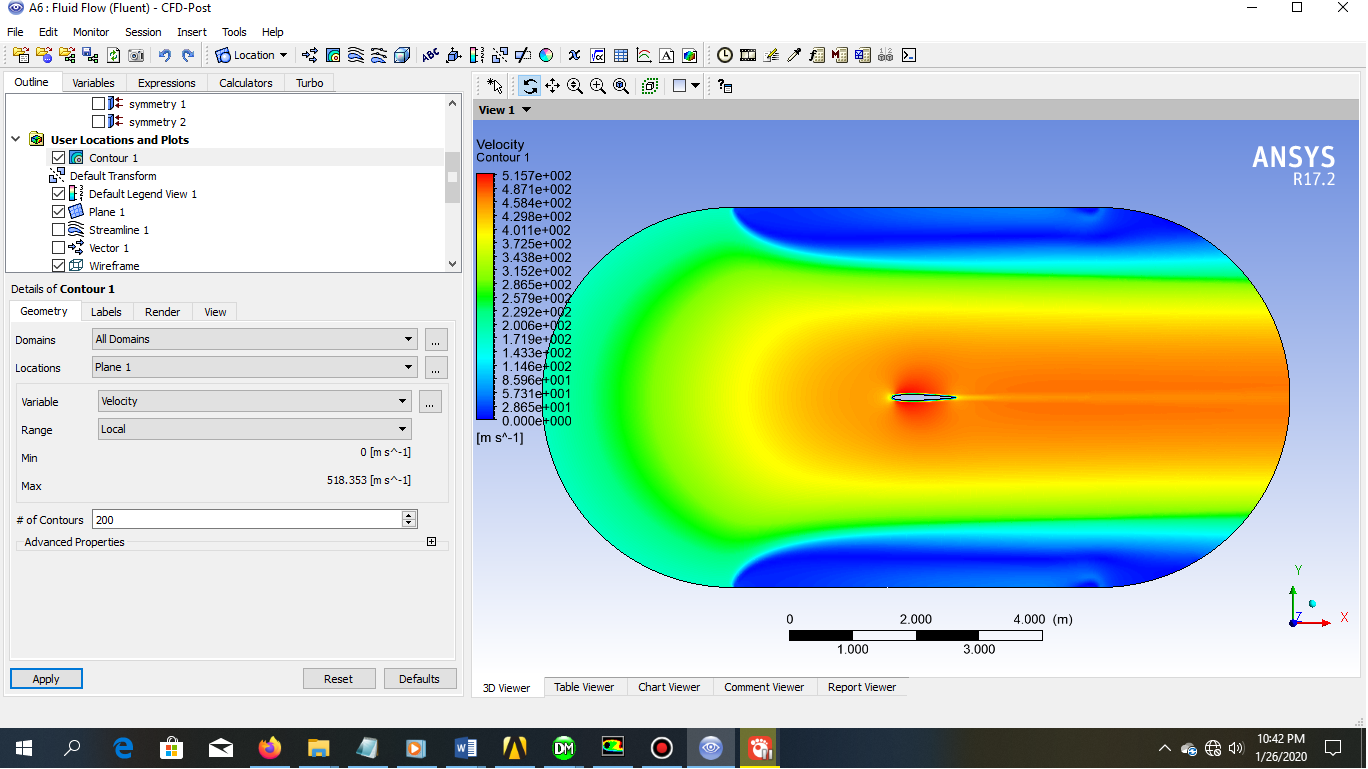Image resolution: width=1368 pixels, height=769 pixels.
Task: Click the Probe eyedropper tool icon
Action: pos(795,56)
